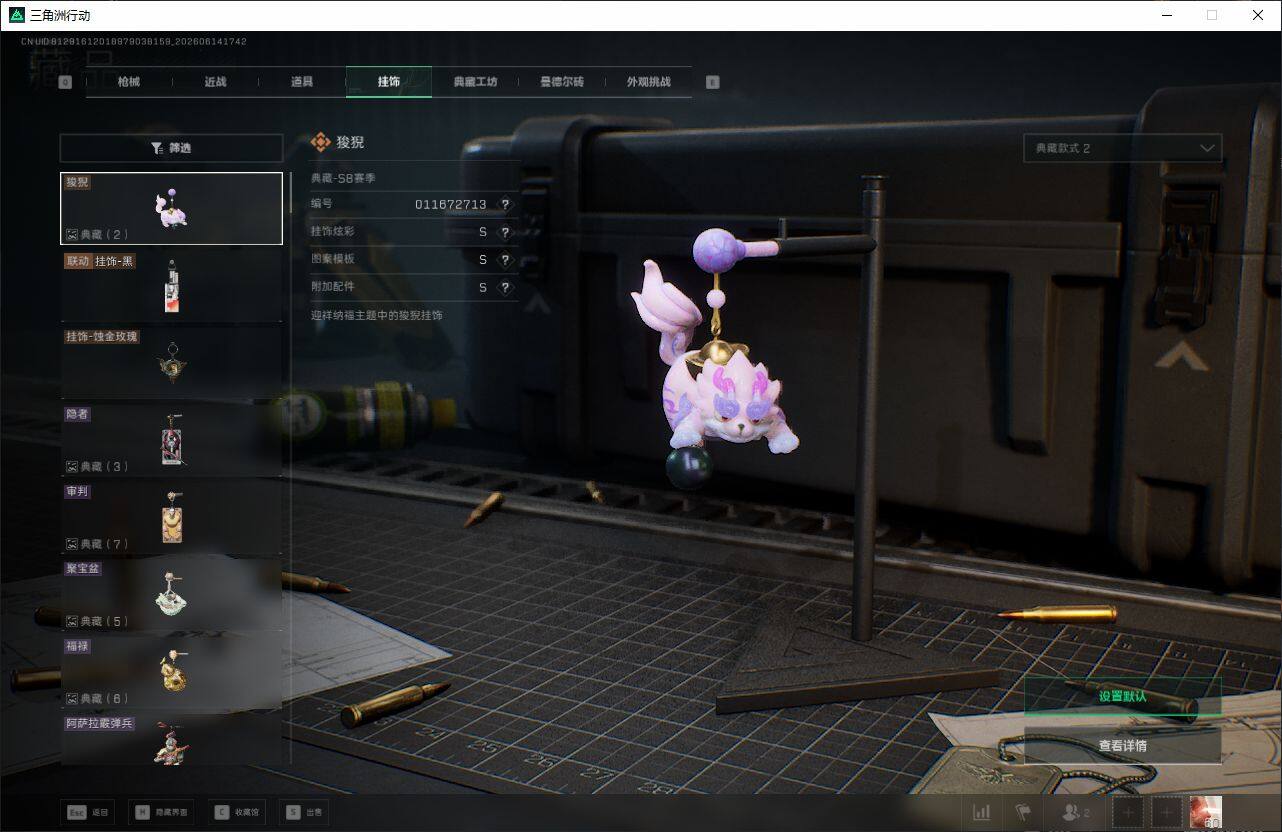Add teammate in second empty squad slot
The width and height of the screenshot is (1282, 832).
coord(1166,812)
